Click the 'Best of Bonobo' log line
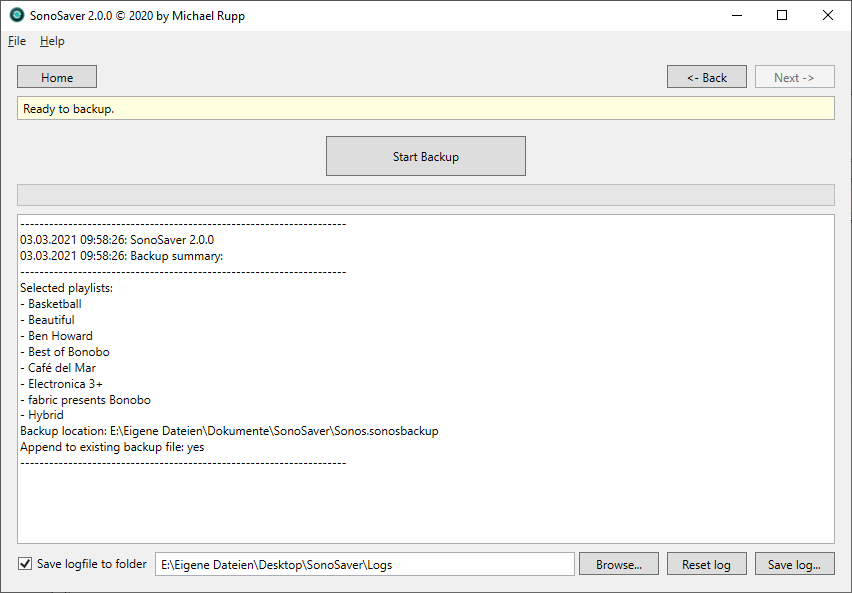The height and width of the screenshot is (593, 852). click(x=66, y=351)
